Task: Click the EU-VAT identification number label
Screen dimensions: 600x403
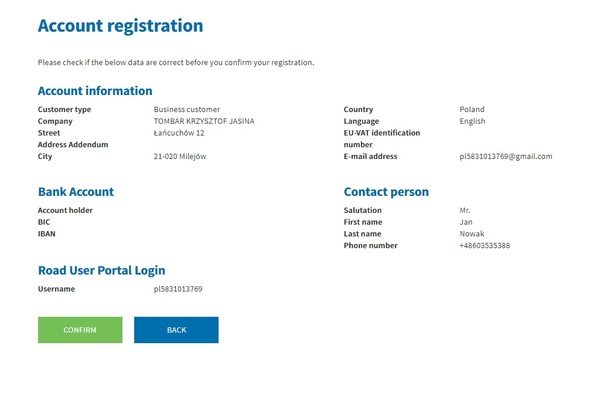Action: point(381,138)
